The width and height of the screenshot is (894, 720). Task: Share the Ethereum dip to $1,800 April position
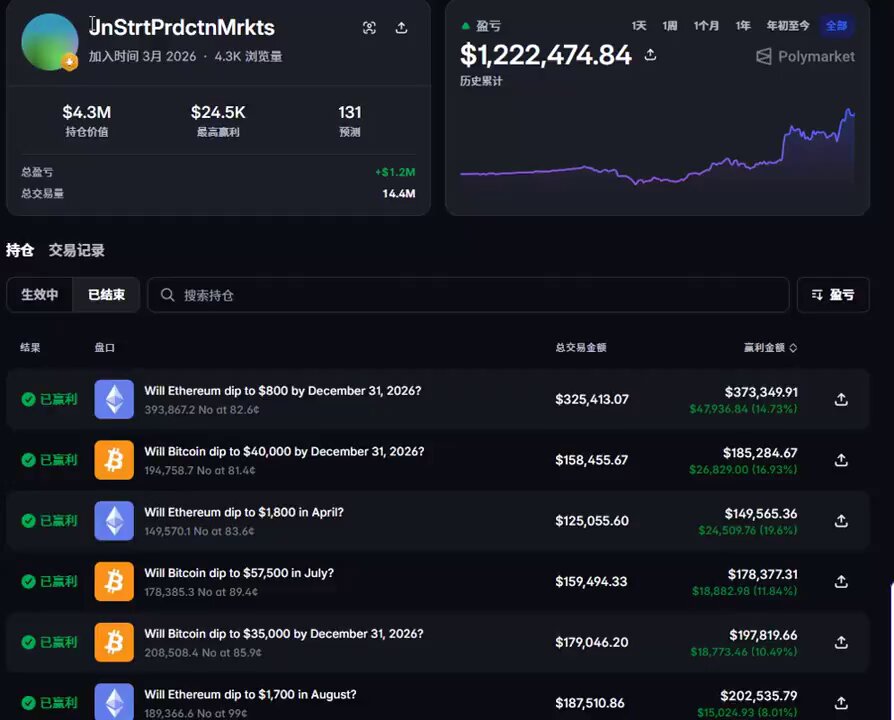click(x=841, y=521)
